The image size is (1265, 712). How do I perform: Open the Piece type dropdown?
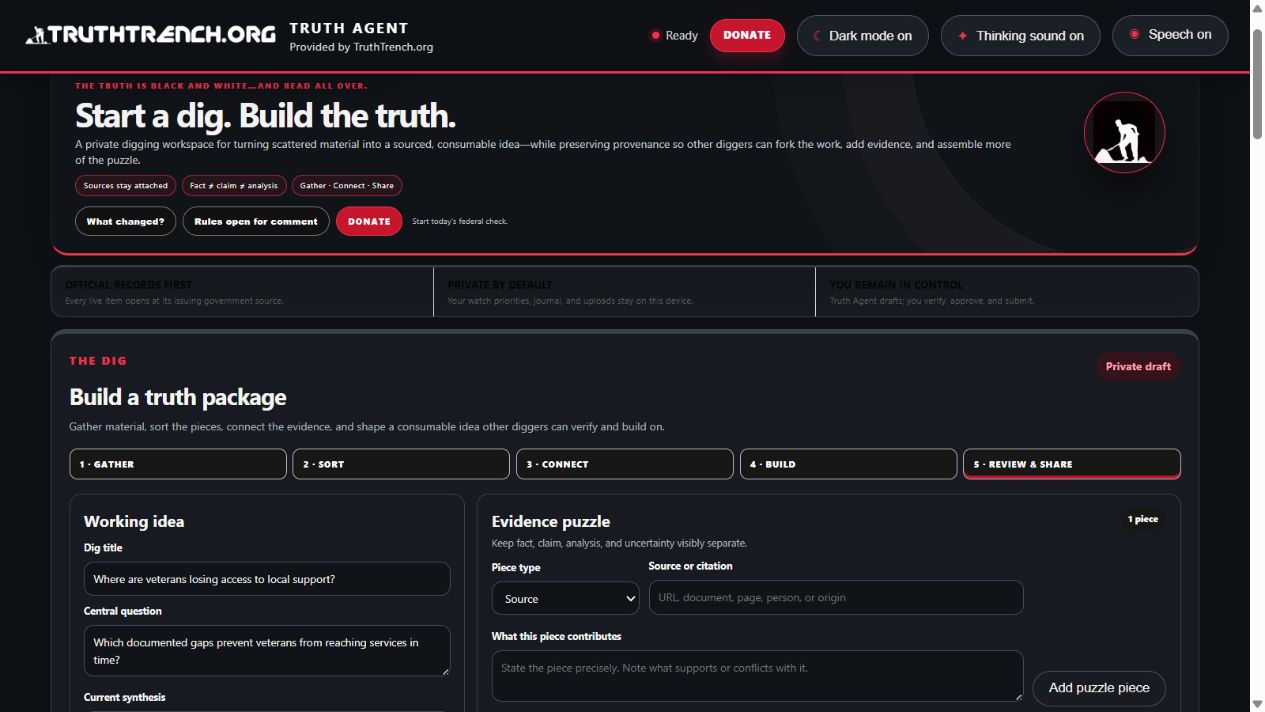tap(566, 598)
